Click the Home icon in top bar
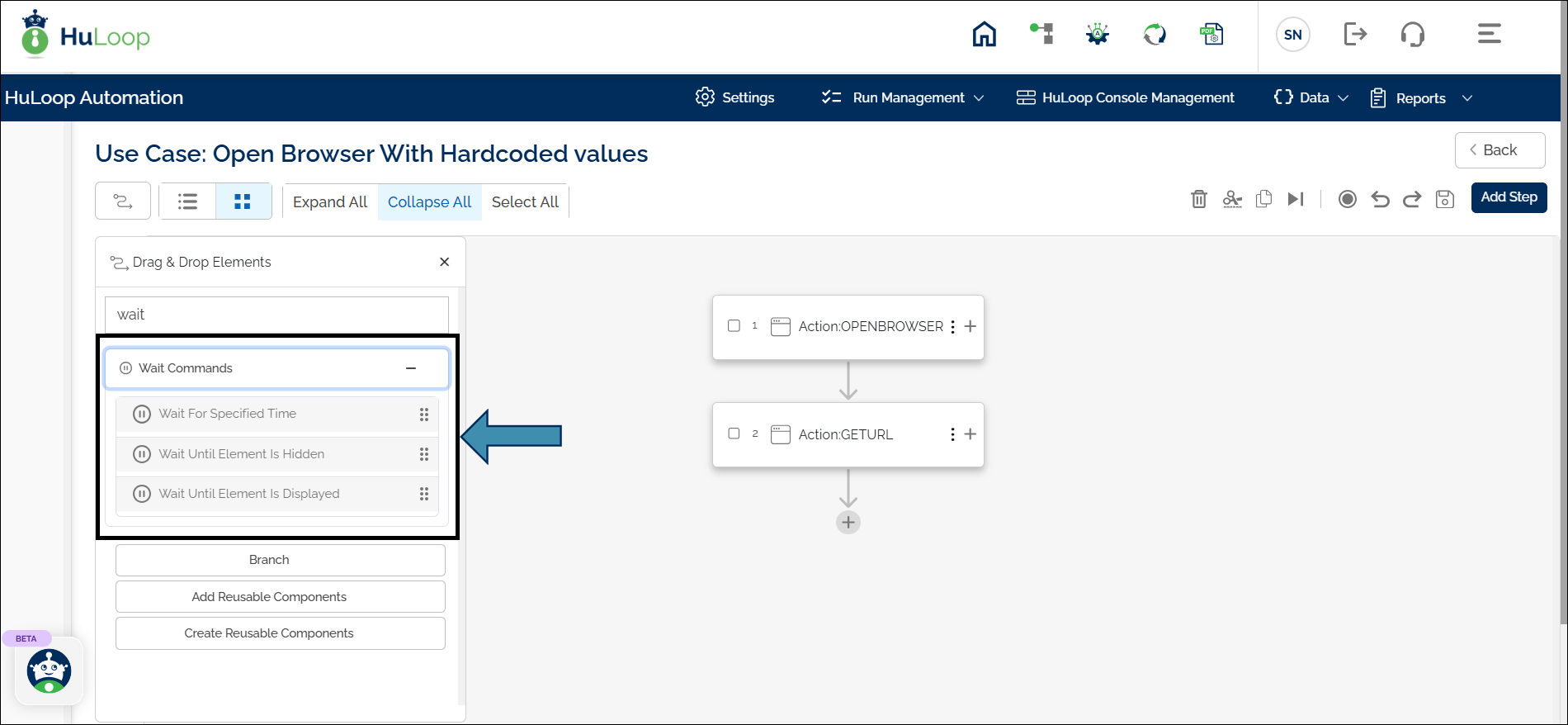Screen dimensions: 1568x725 click(x=984, y=35)
